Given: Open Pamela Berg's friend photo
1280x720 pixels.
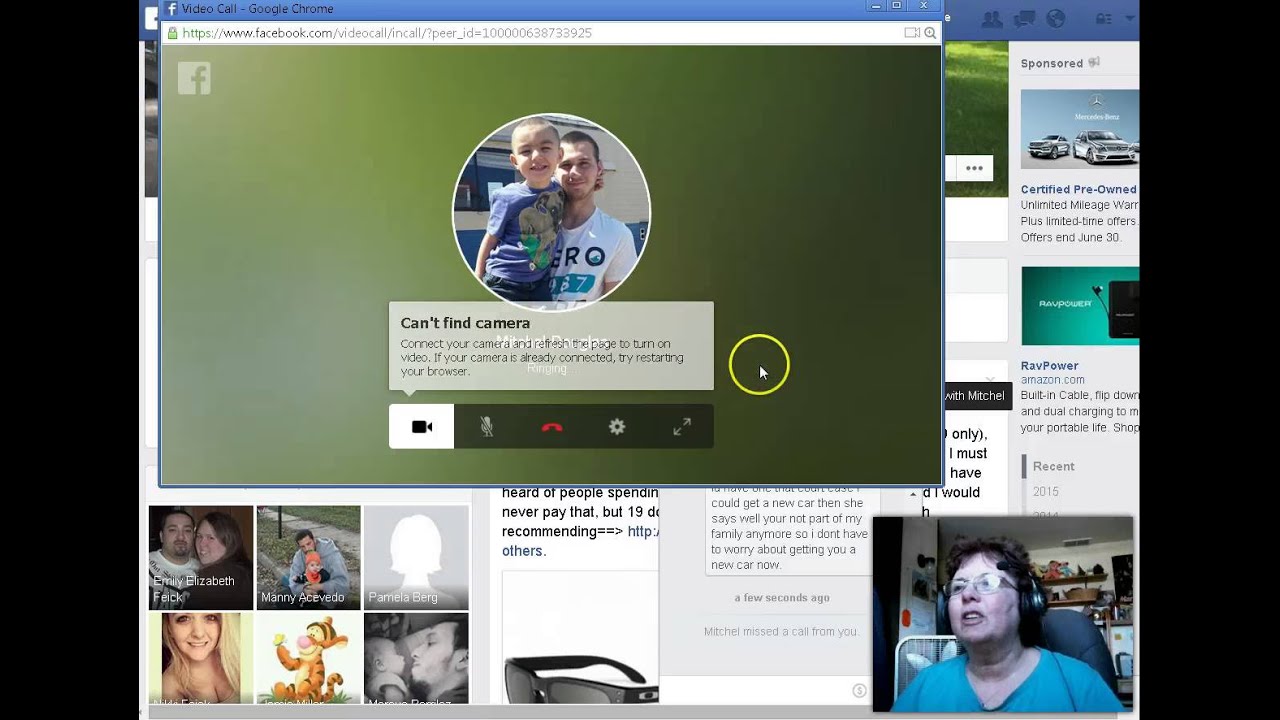Looking at the screenshot, I should click(416, 557).
